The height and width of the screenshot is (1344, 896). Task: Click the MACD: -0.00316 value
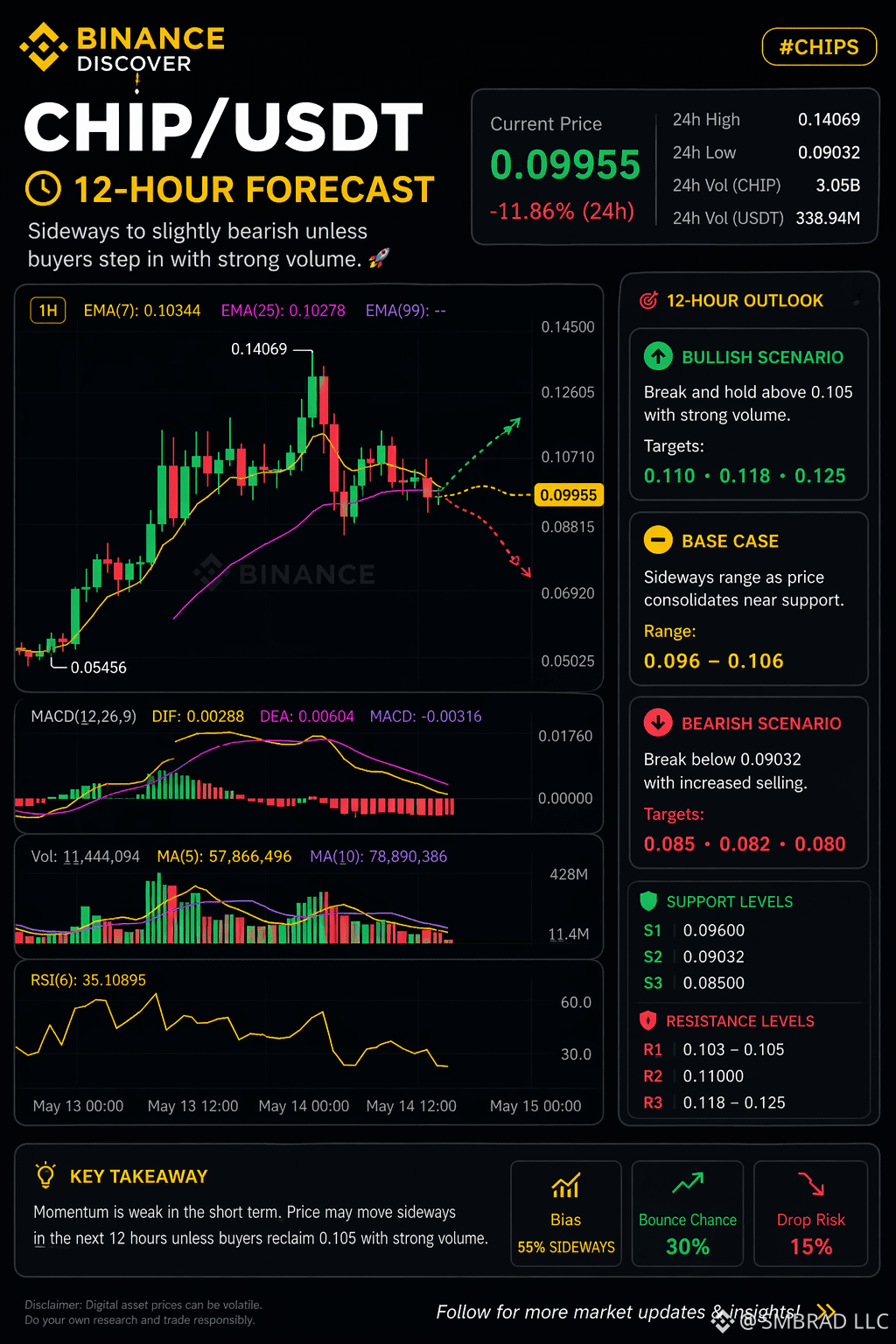pos(425,717)
